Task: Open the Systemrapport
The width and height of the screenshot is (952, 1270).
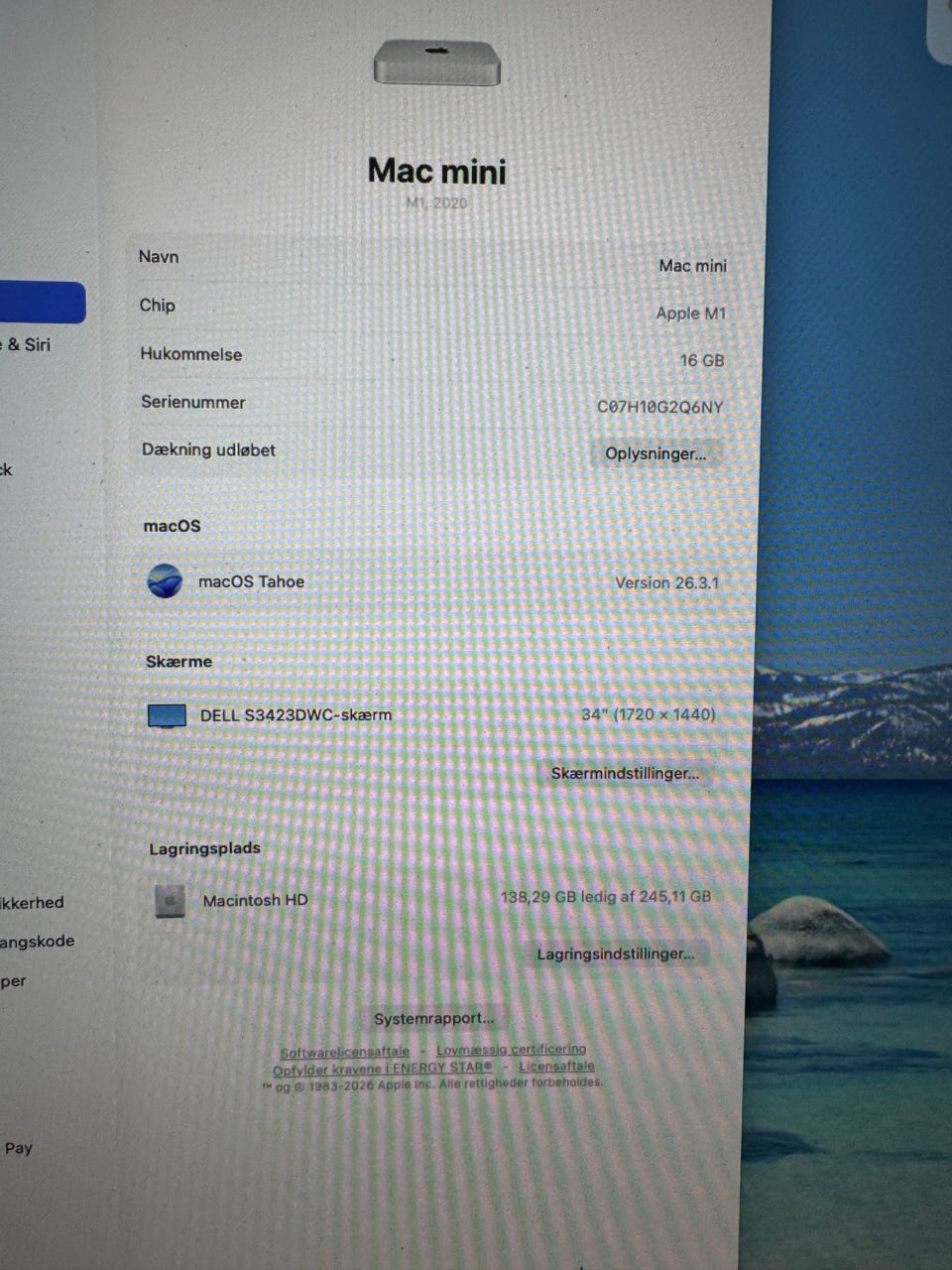Action: coord(433,1018)
